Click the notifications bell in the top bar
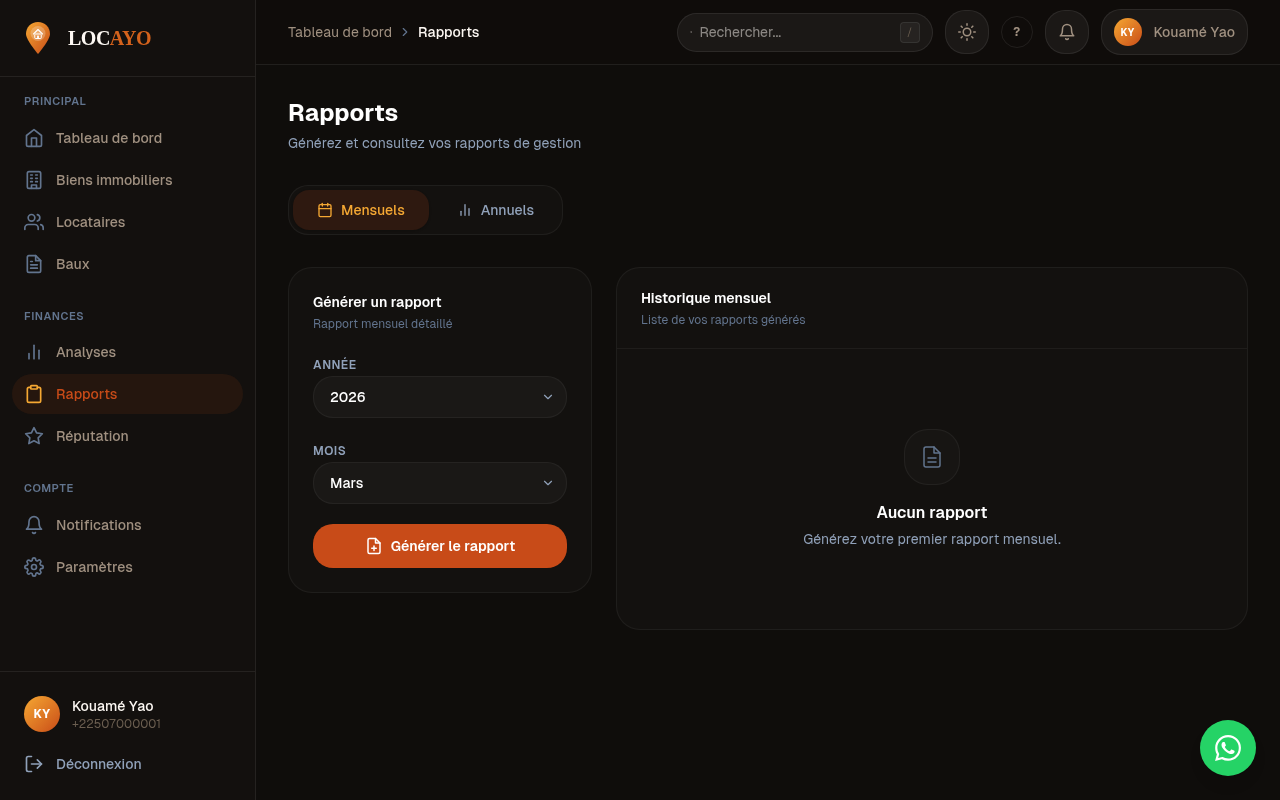Viewport: 1280px width, 800px height. 1066,31
